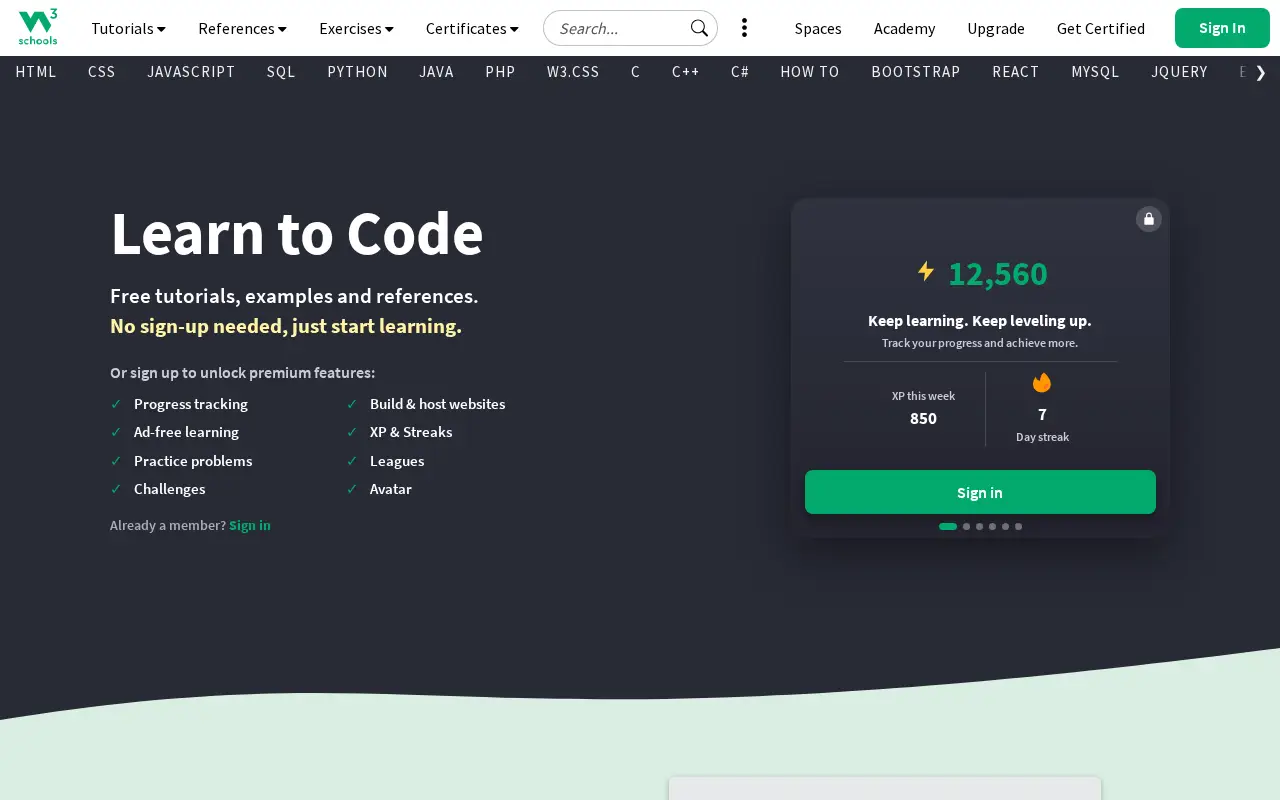Viewport: 1280px width, 800px height.
Task: Click the W3Schools logo
Action: (38, 27)
